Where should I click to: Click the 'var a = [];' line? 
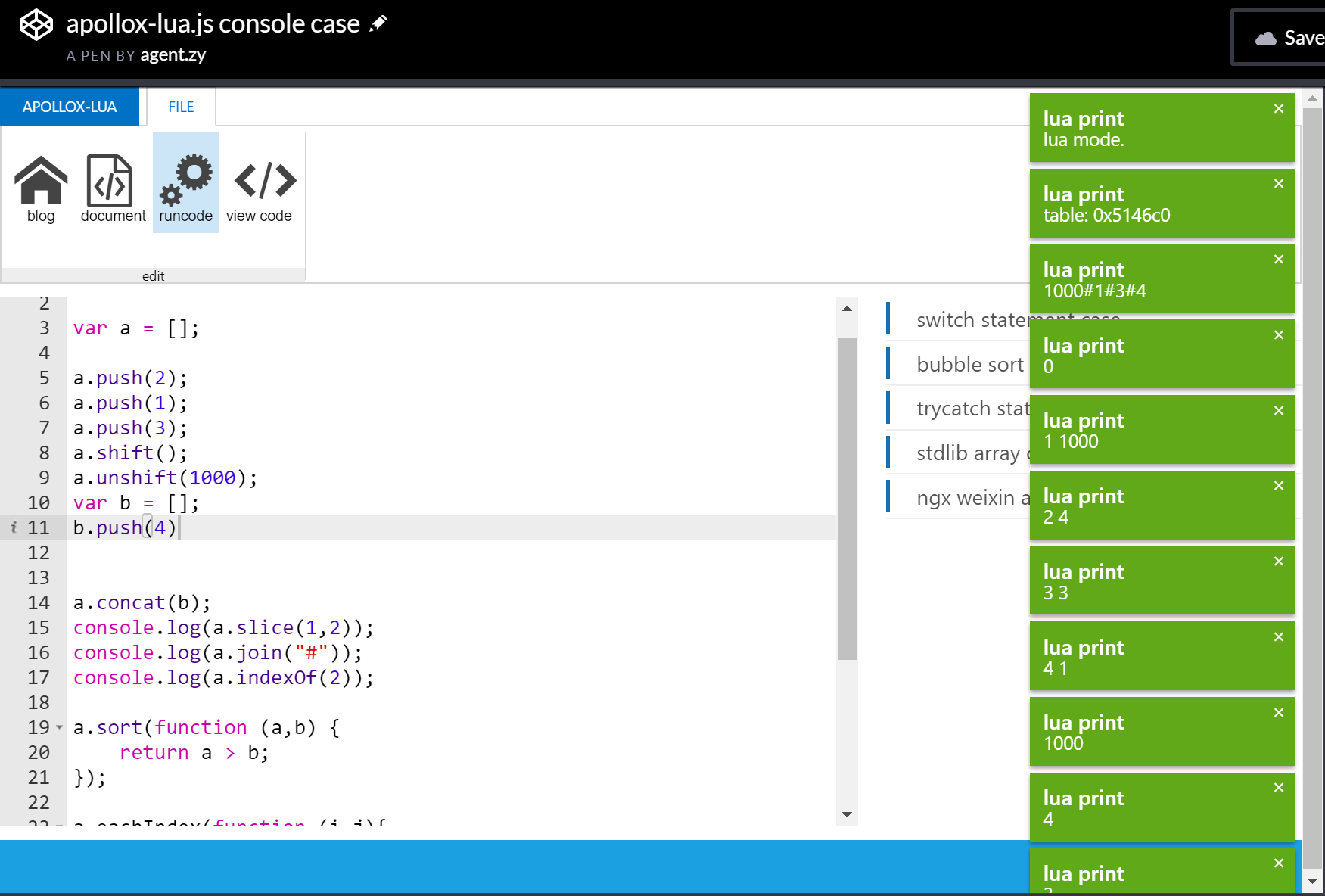136,328
